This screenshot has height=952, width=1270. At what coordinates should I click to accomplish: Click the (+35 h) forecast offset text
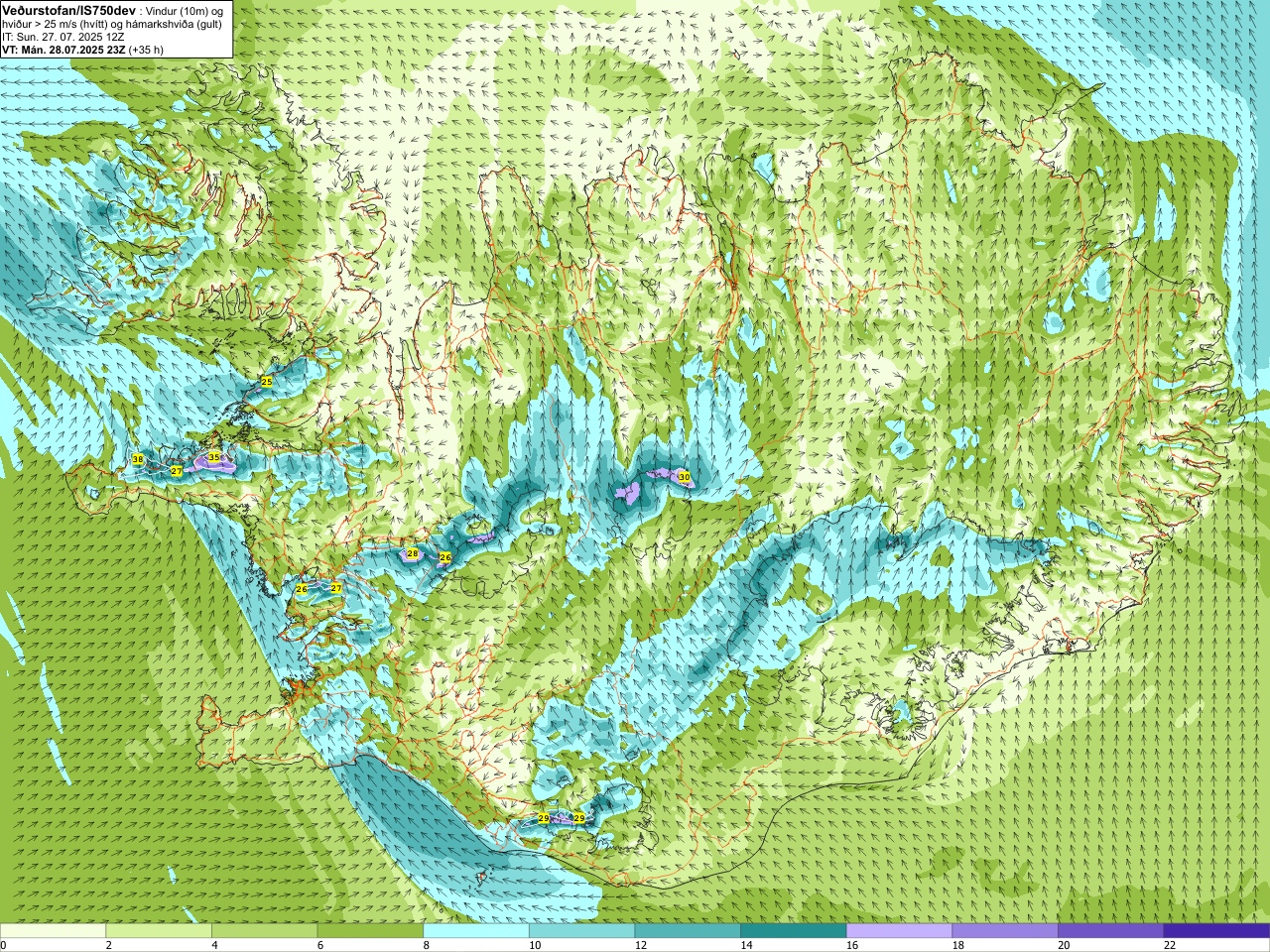click(x=146, y=50)
